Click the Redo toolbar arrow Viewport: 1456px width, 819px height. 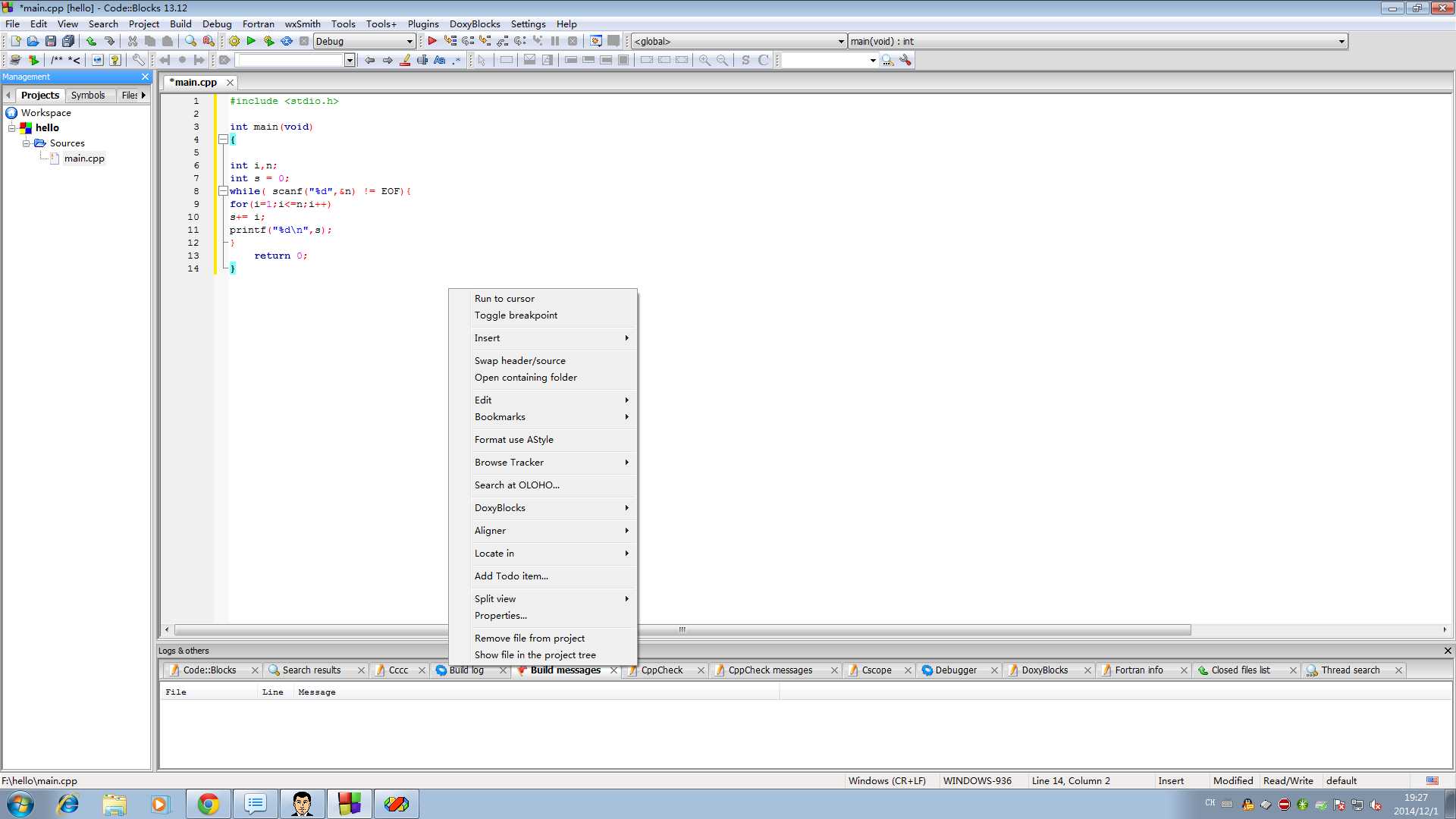point(109,41)
